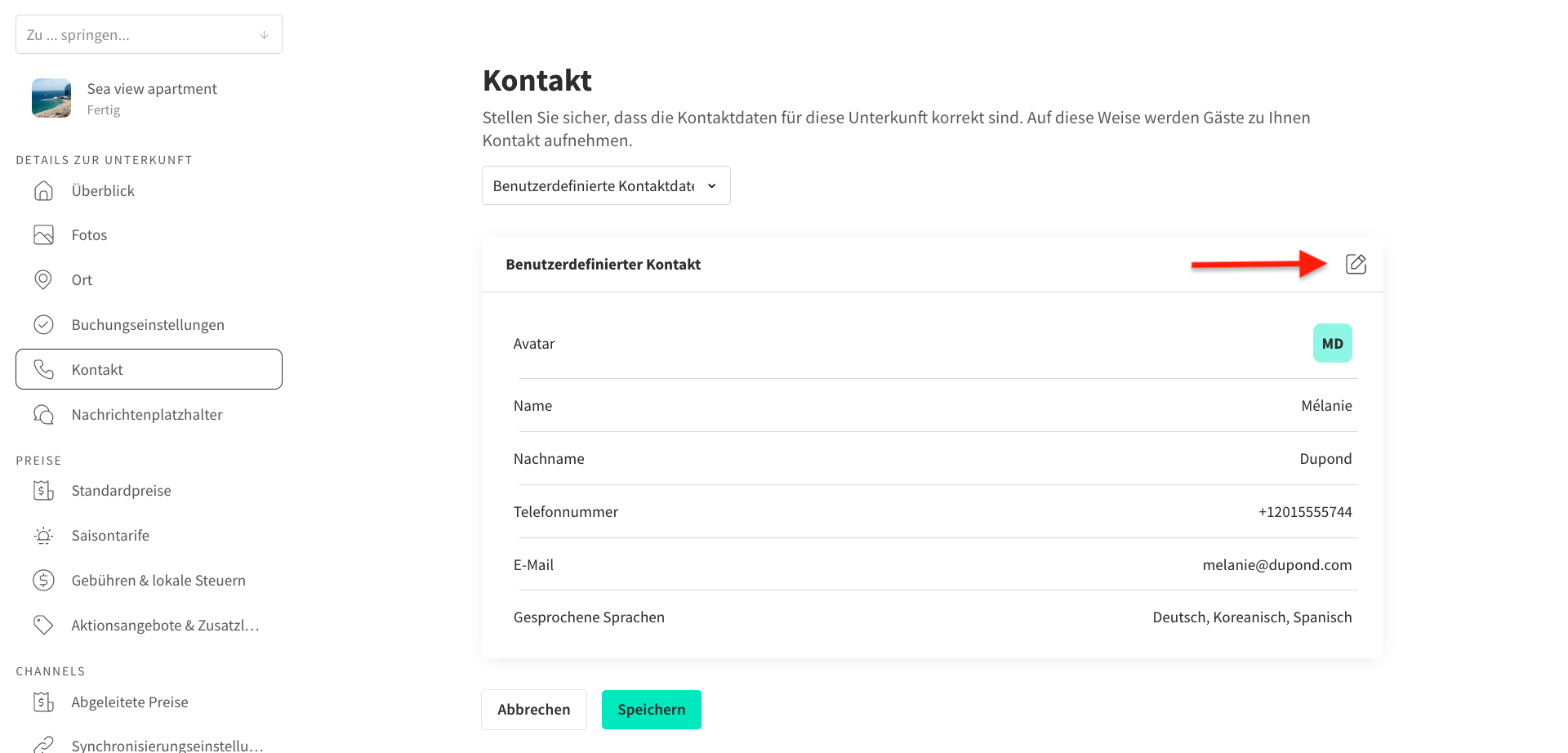Click the MD avatar badge
The image size is (1568, 753).
[1332, 343]
